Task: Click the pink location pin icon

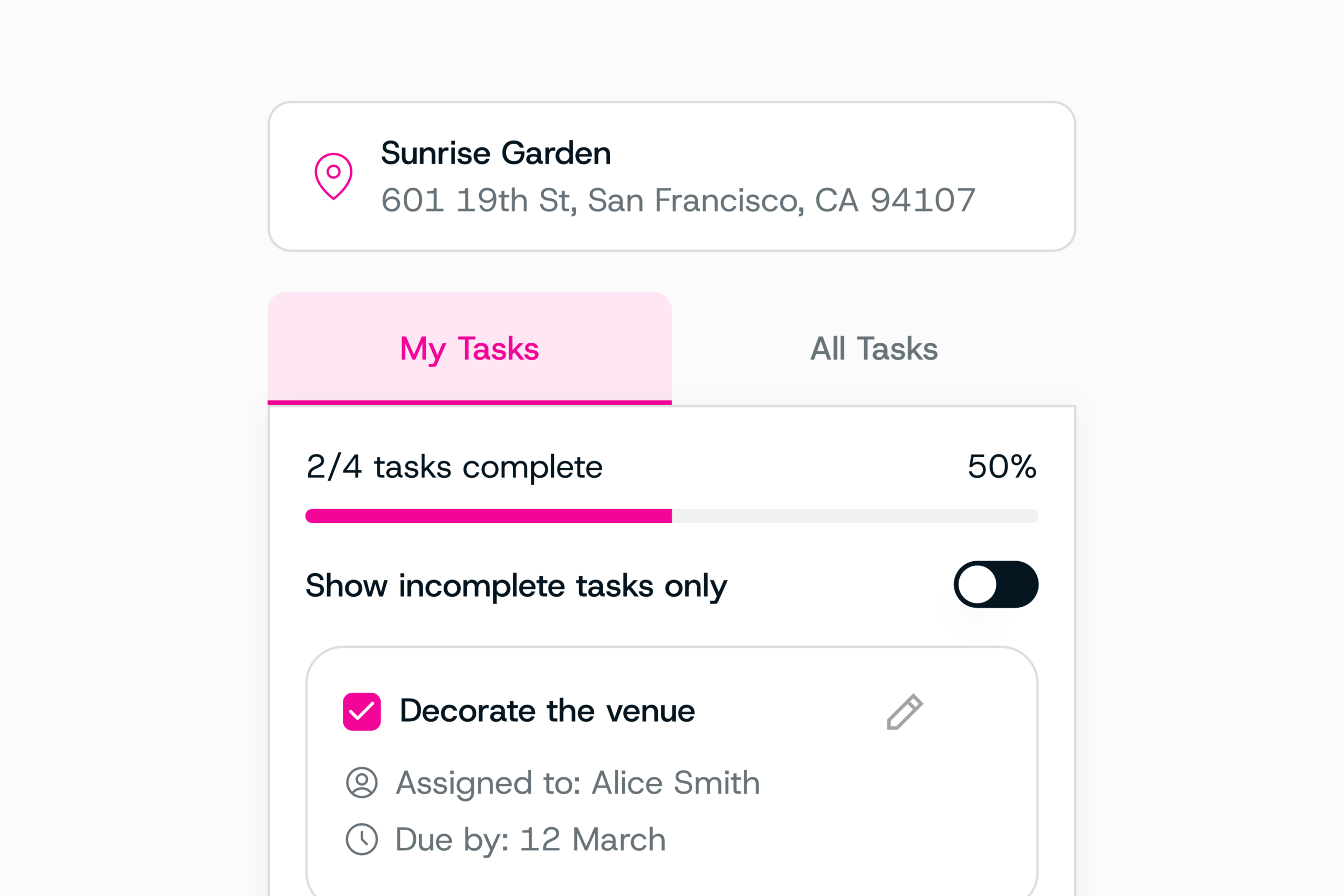Action: pyautogui.click(x=333, y=176)
